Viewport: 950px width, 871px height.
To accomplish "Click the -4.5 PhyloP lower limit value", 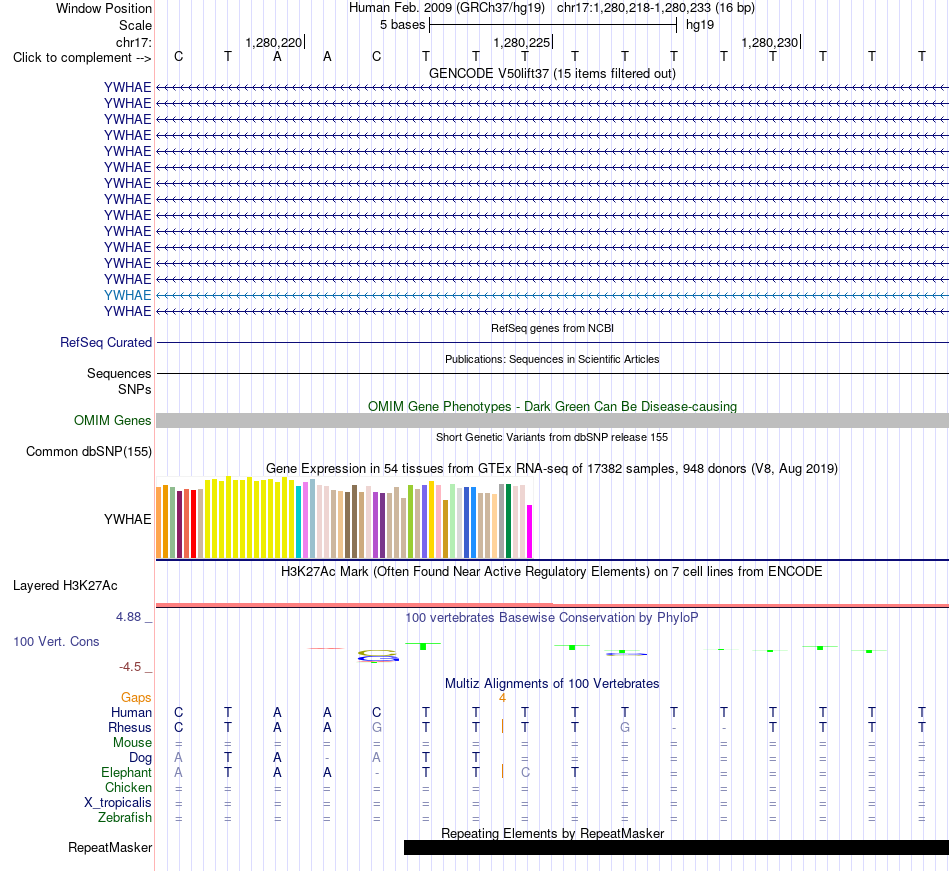I will click(130, 667).
